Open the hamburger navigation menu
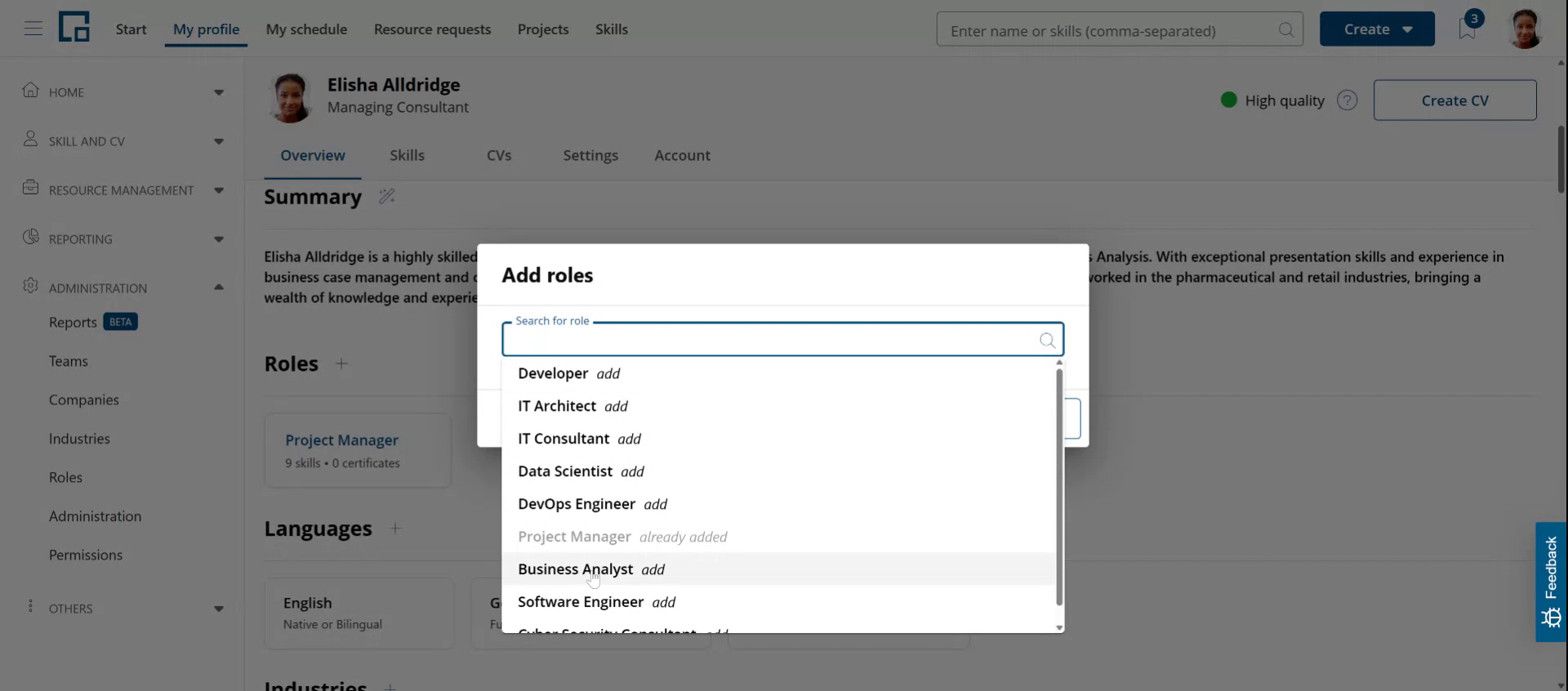This screenshot has height=691, width=1568. (x=33, y=29)
